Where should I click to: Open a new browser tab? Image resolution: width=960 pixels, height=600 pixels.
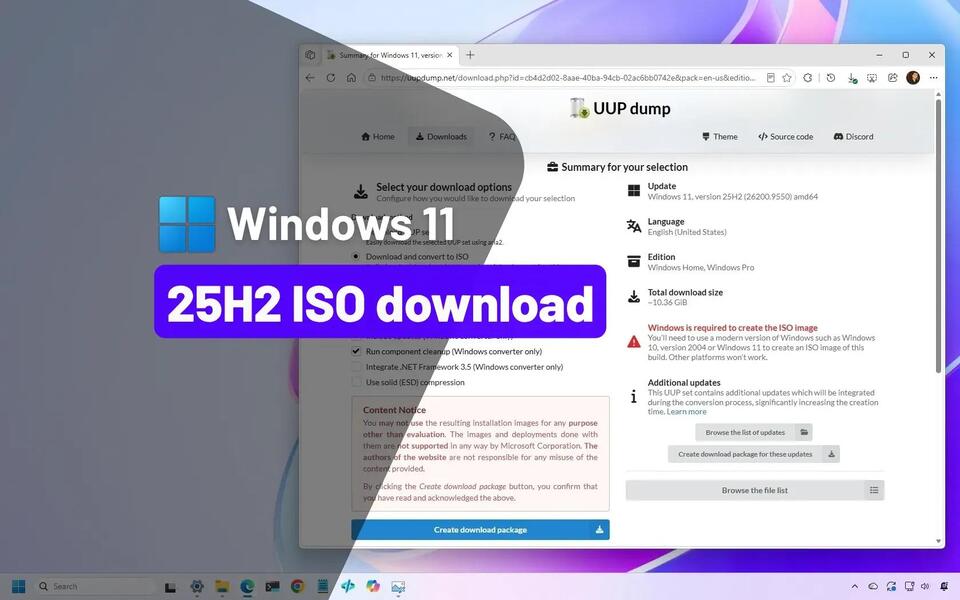pos(470,55)
